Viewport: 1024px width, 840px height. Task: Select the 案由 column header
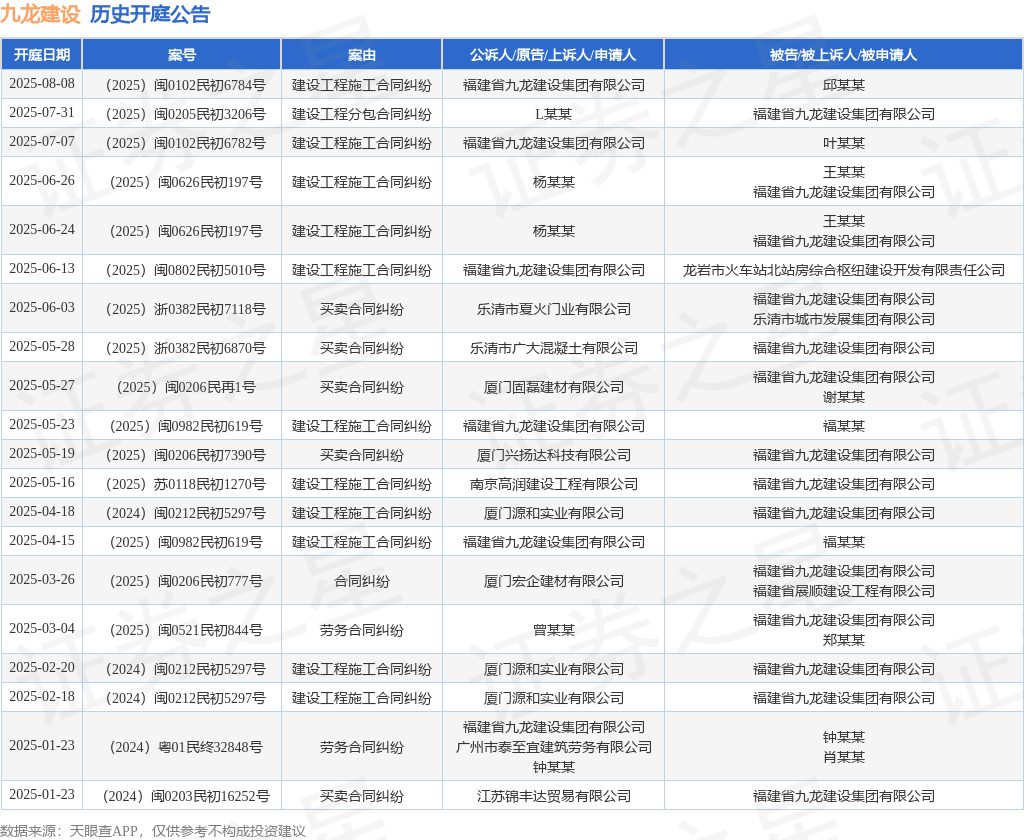(362, 55)
